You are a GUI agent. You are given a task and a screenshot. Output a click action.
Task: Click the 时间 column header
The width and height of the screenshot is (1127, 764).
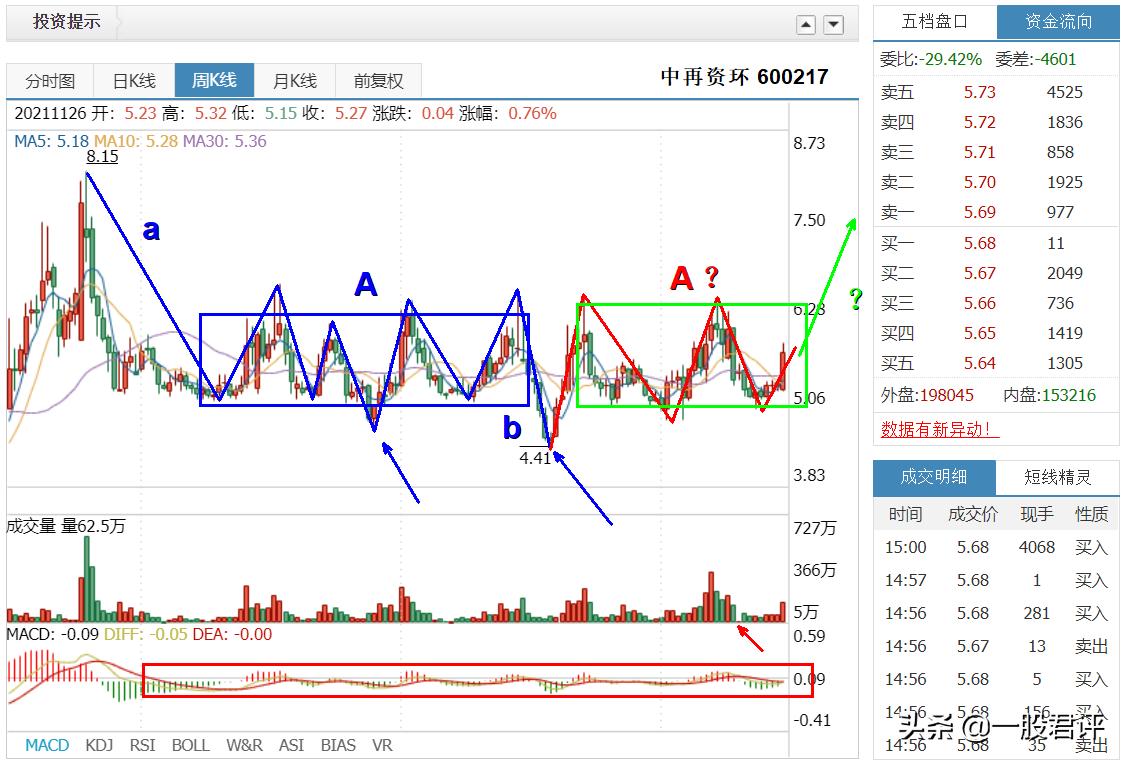pos(905,514)
